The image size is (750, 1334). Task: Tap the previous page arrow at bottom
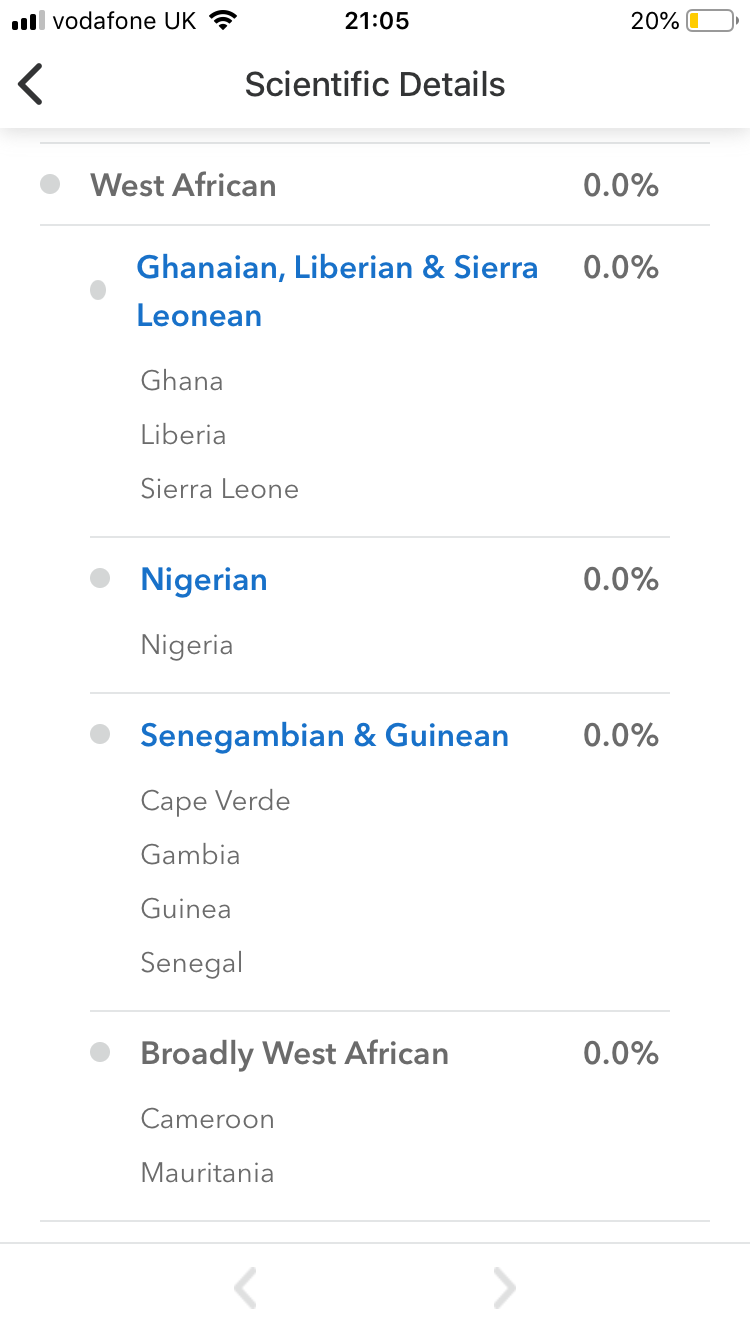pyautogui.click(x=245, y=1288)
